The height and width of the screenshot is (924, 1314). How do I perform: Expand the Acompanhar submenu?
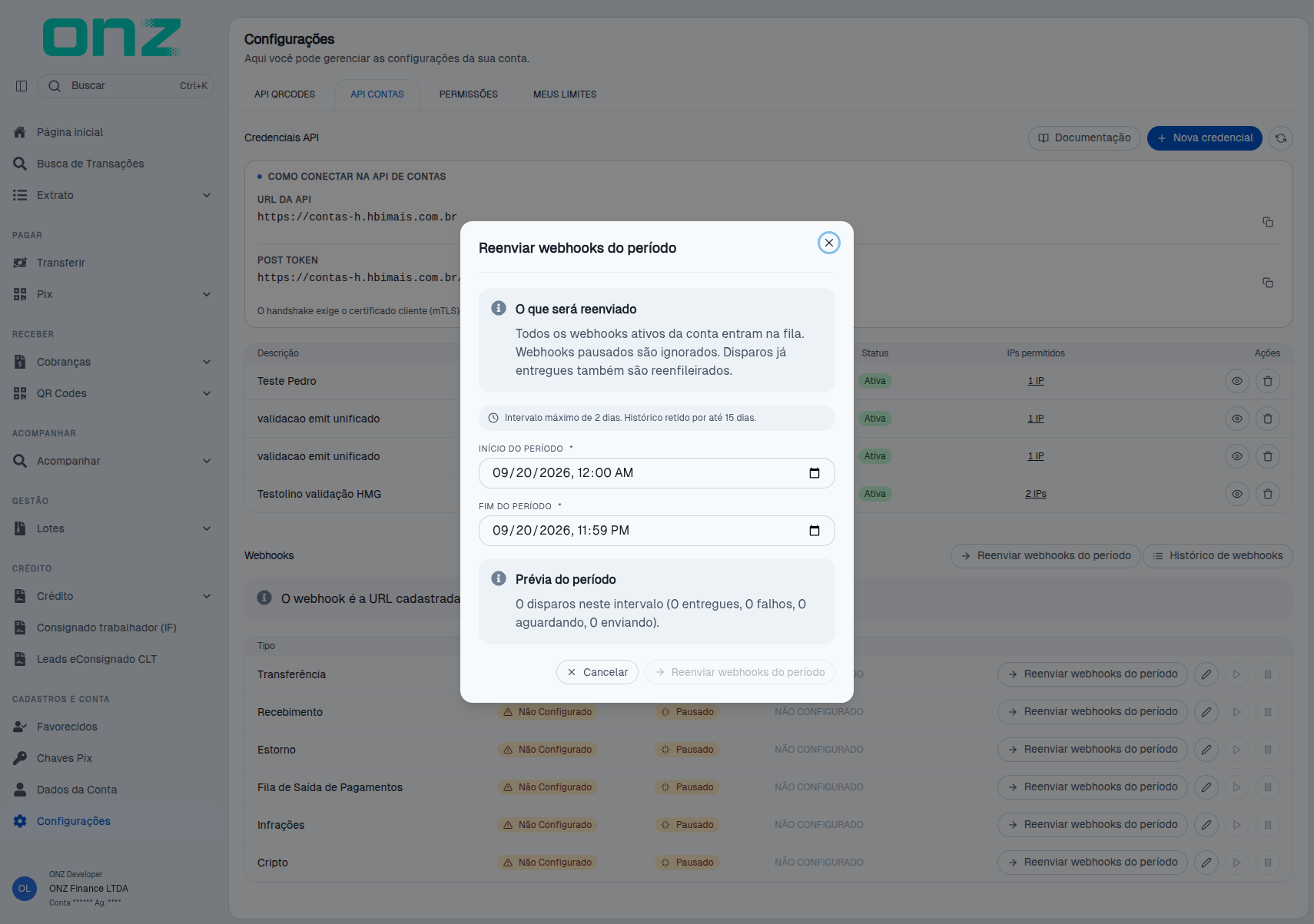pyautogui.click(x=112, y=461)
